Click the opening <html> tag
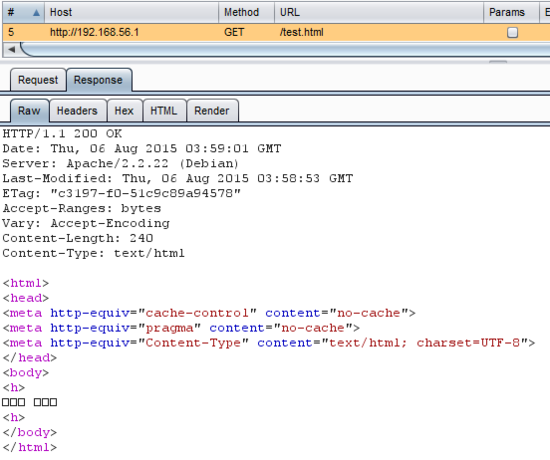 (x=26, y=283)
